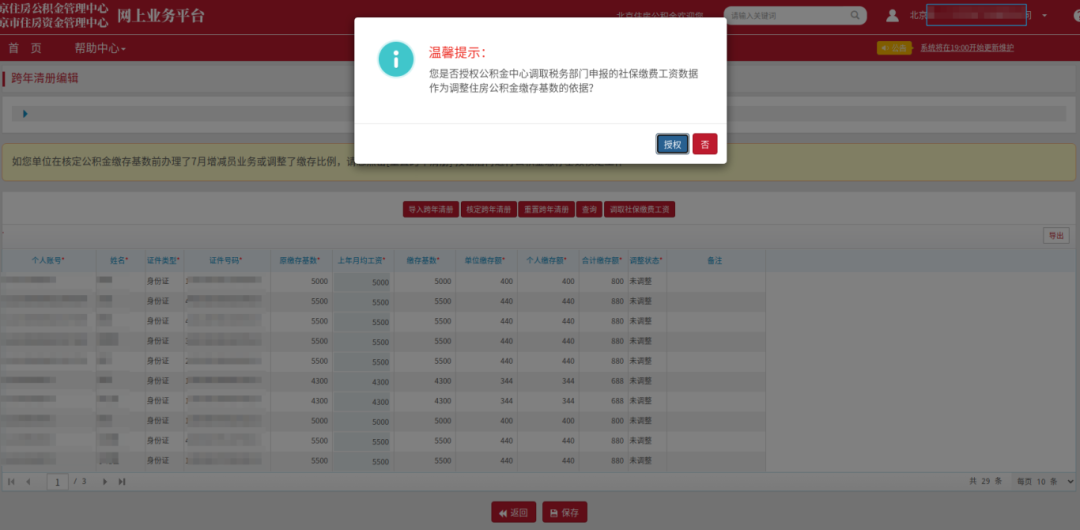Click the page number input box
The height and width of the screenshot is (530, 1080).
(58, 481)
